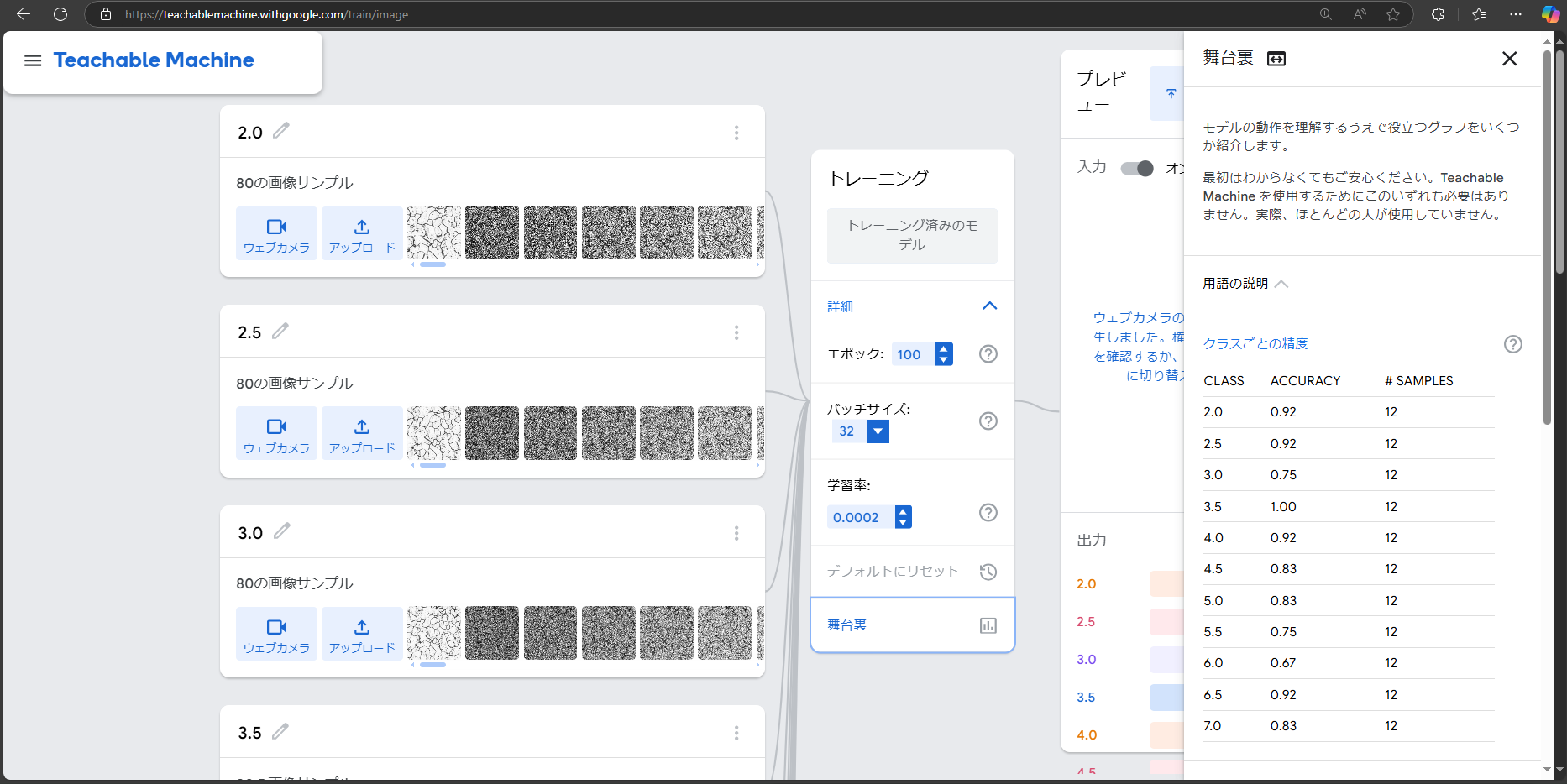Edit the 3.0 class name pencil
The image size is (1567, 784).
tap(282, 531)
